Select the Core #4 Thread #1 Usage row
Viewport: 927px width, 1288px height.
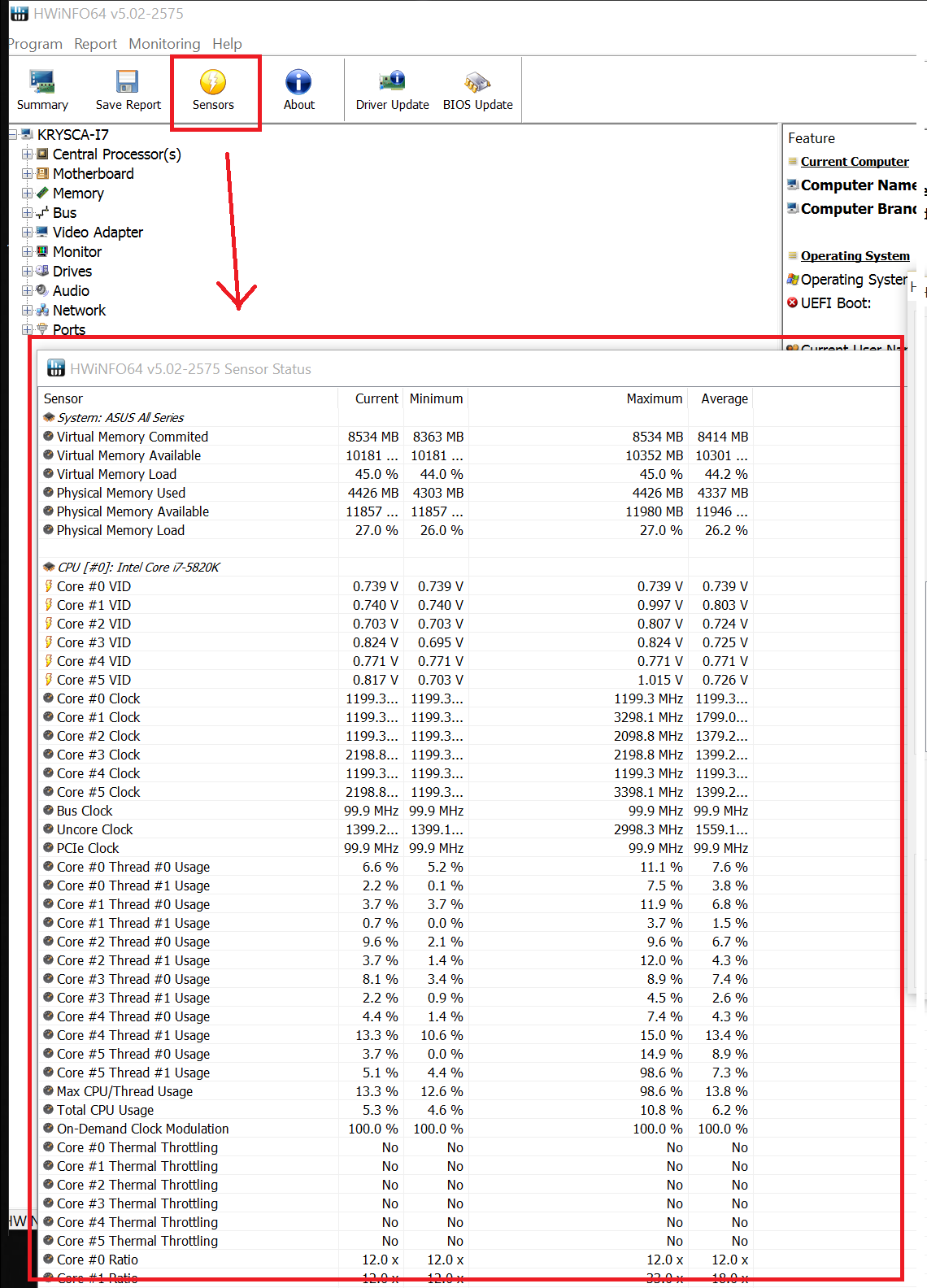pos(396,1035)
